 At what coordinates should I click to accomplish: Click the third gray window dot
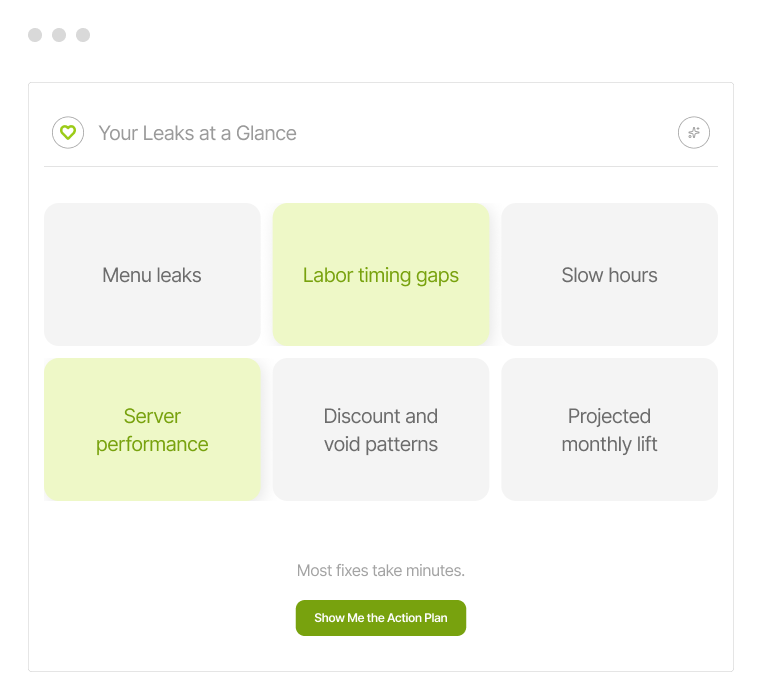point(83,35)
